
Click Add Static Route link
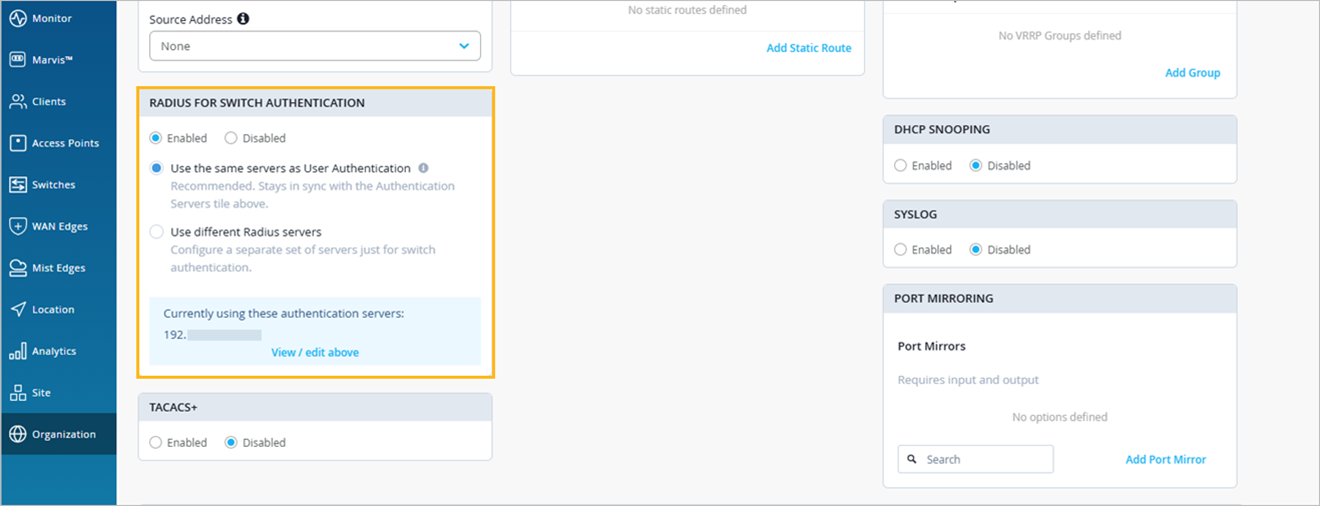[x=809, y=48]
